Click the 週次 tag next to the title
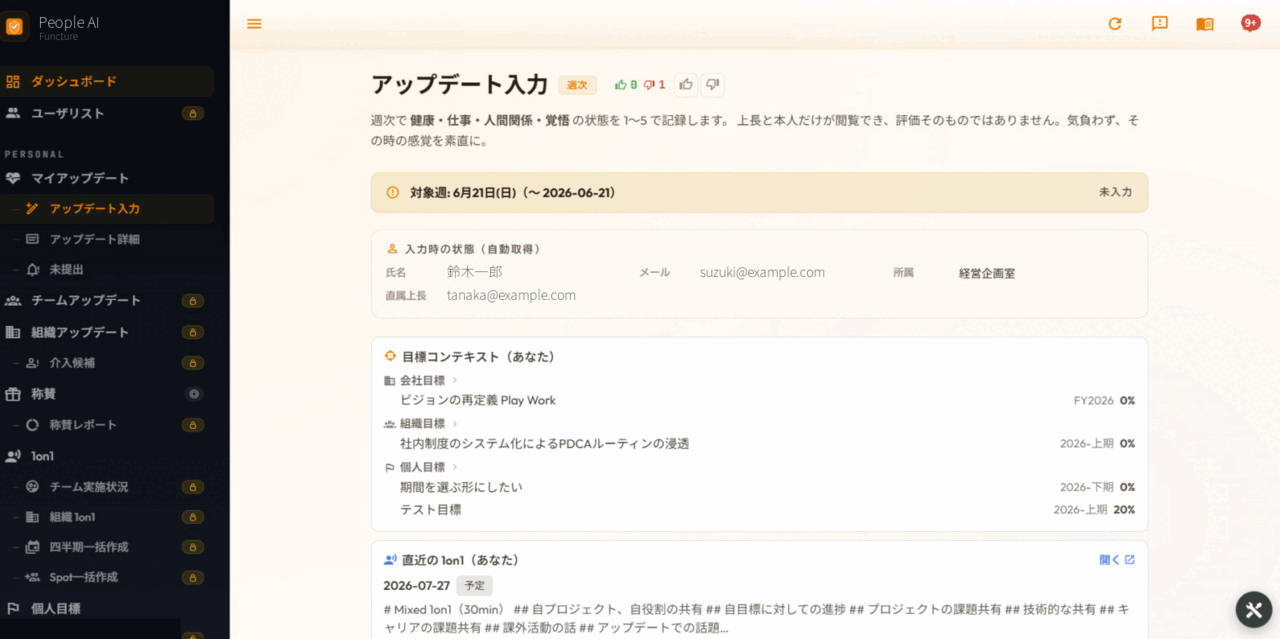The image size is (1280, 639). click(577, 85)
